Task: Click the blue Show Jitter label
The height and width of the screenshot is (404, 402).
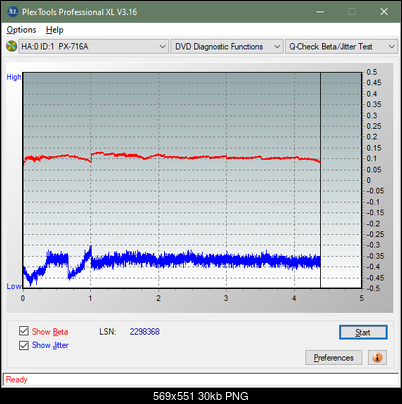Action: [50, 345]
